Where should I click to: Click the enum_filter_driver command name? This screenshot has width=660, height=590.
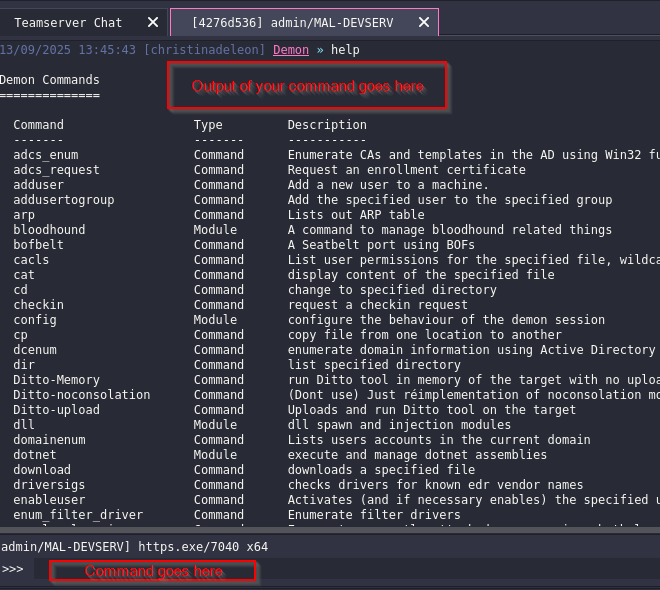pyautogui.click(x=78, y=515)
